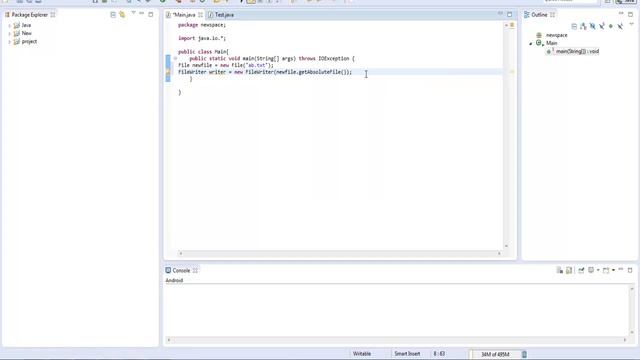Close the Main.java editor tab
This screenshot has width=640, height=360.
[200, 15]
